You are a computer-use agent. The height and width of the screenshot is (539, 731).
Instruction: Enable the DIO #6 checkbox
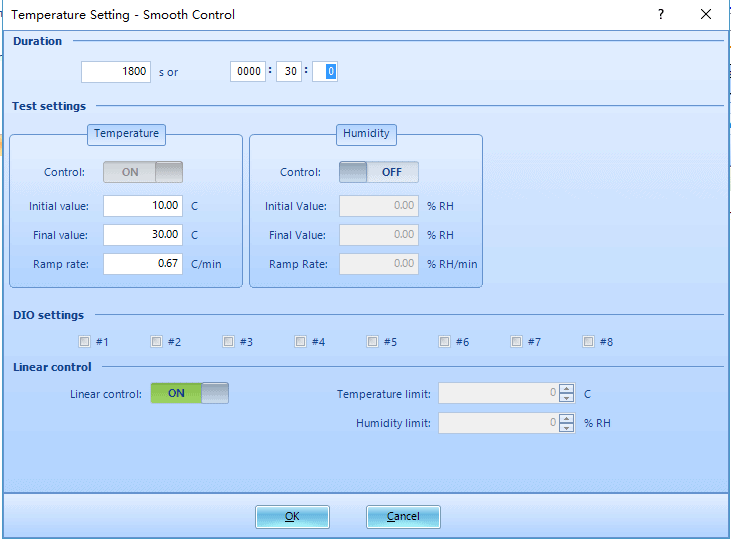point(445,342)
